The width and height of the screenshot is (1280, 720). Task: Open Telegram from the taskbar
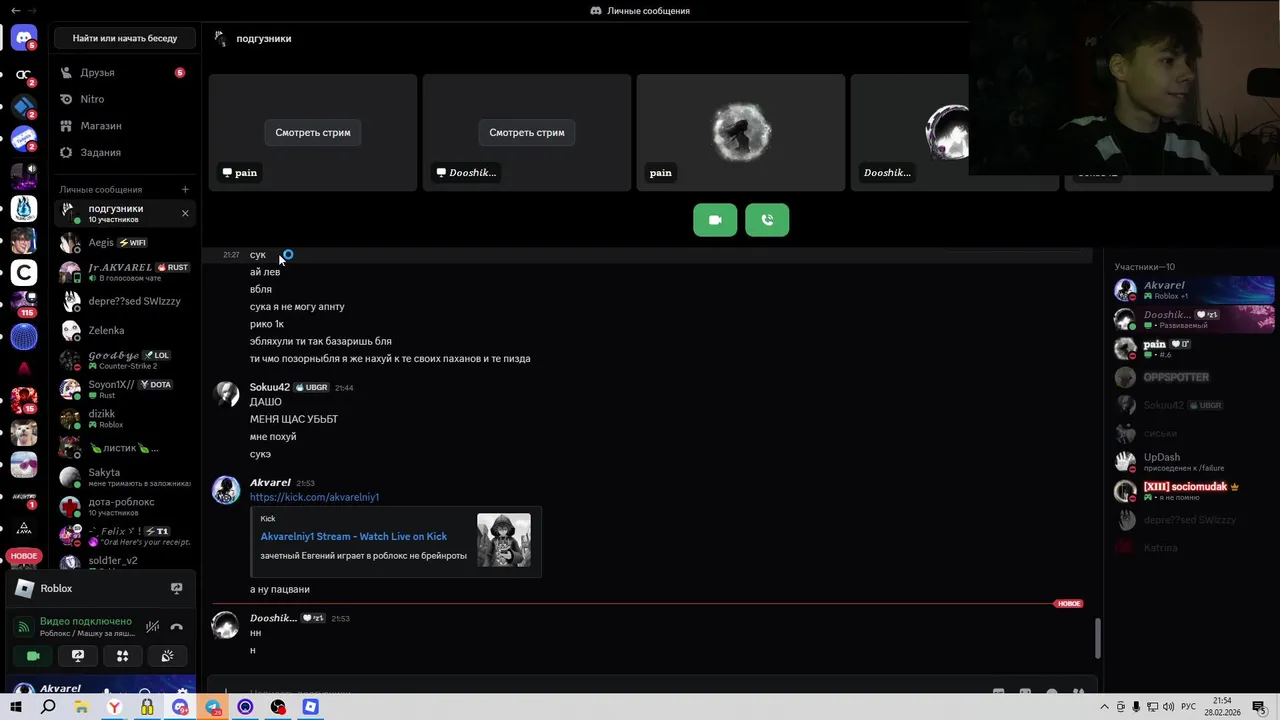(213, 707)
